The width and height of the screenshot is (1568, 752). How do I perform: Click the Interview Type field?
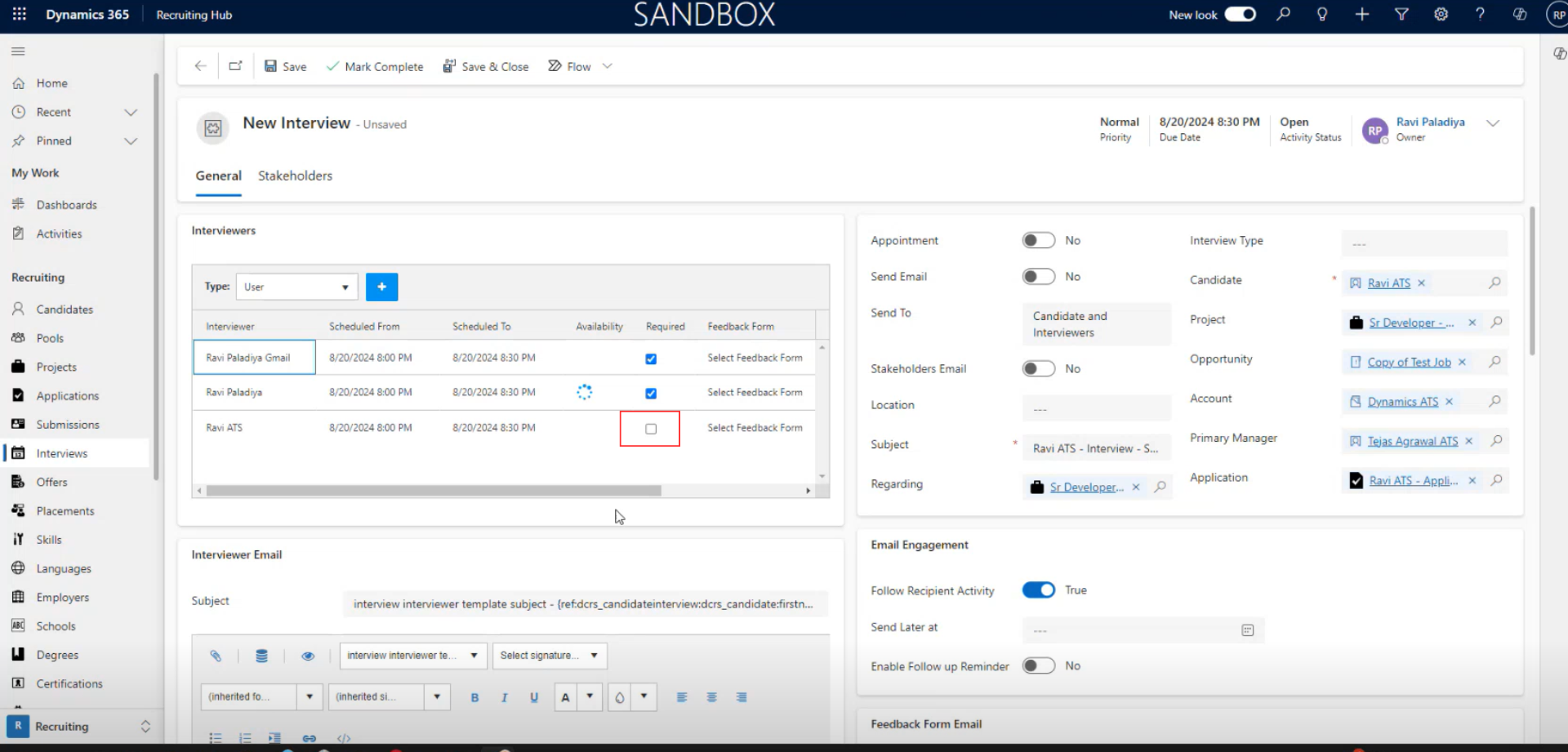(x=1424, y=243)
